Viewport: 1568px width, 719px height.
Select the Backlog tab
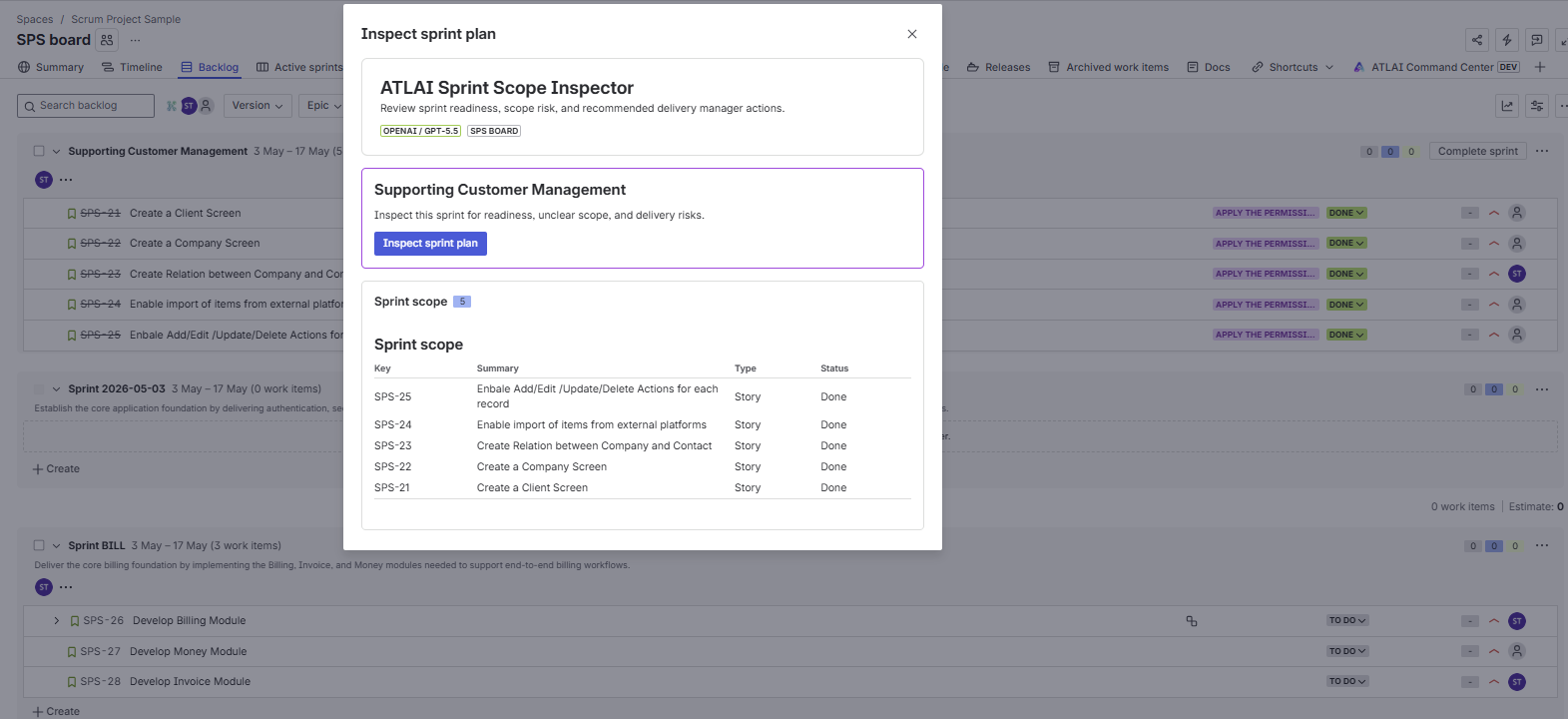pyautogui.click(x=210, y=67)
